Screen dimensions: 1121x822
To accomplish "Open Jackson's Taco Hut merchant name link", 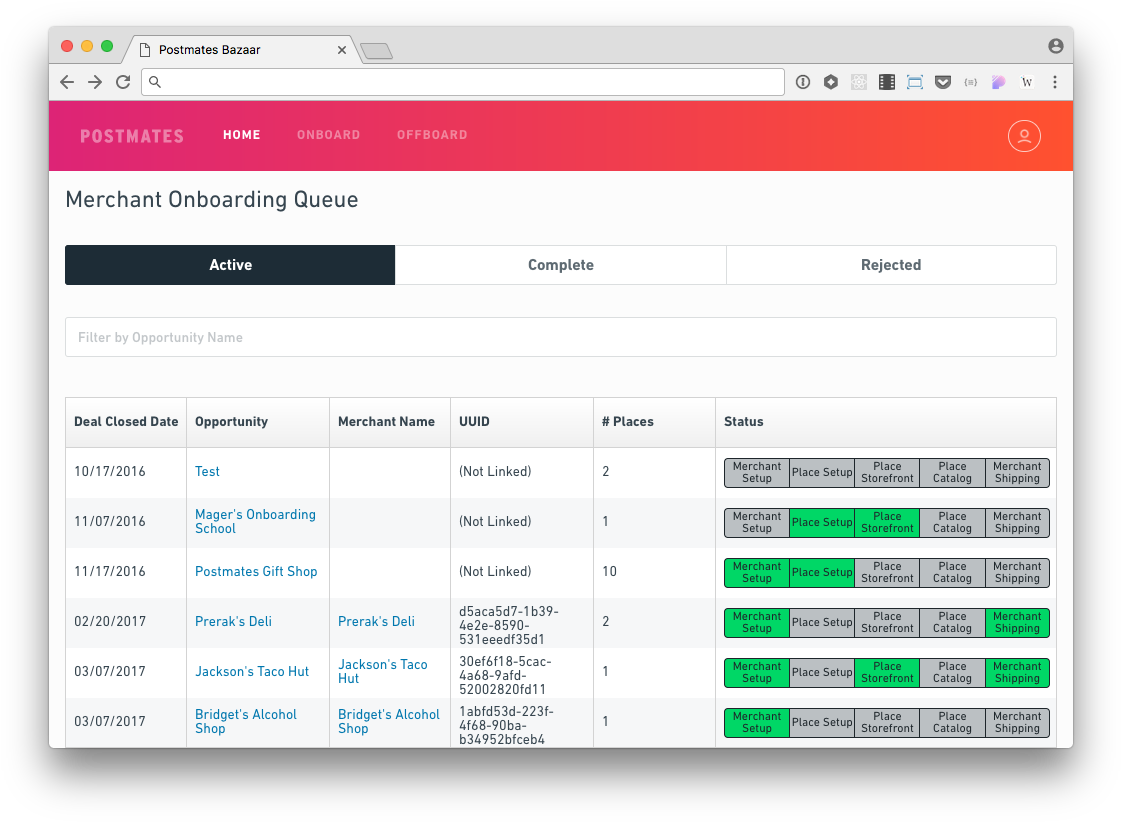I will pos(382,672).
